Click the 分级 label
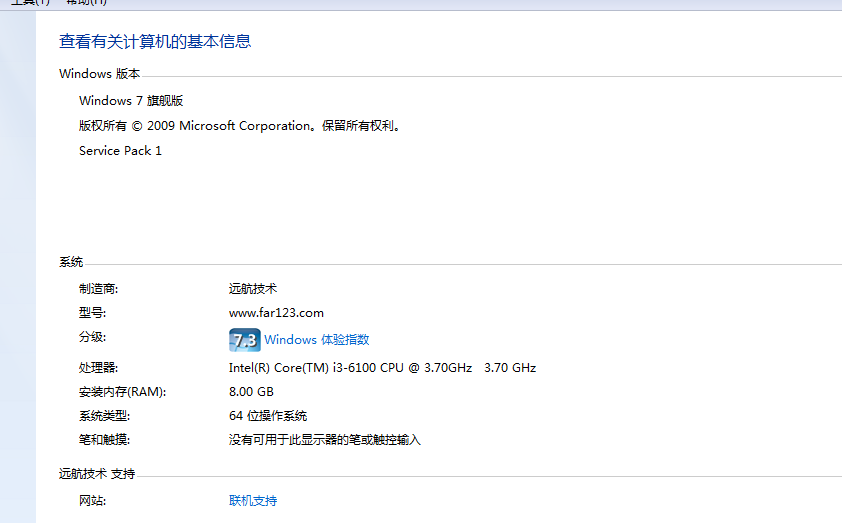The height and width of the screenshot is (523, 842). [92, 337]
